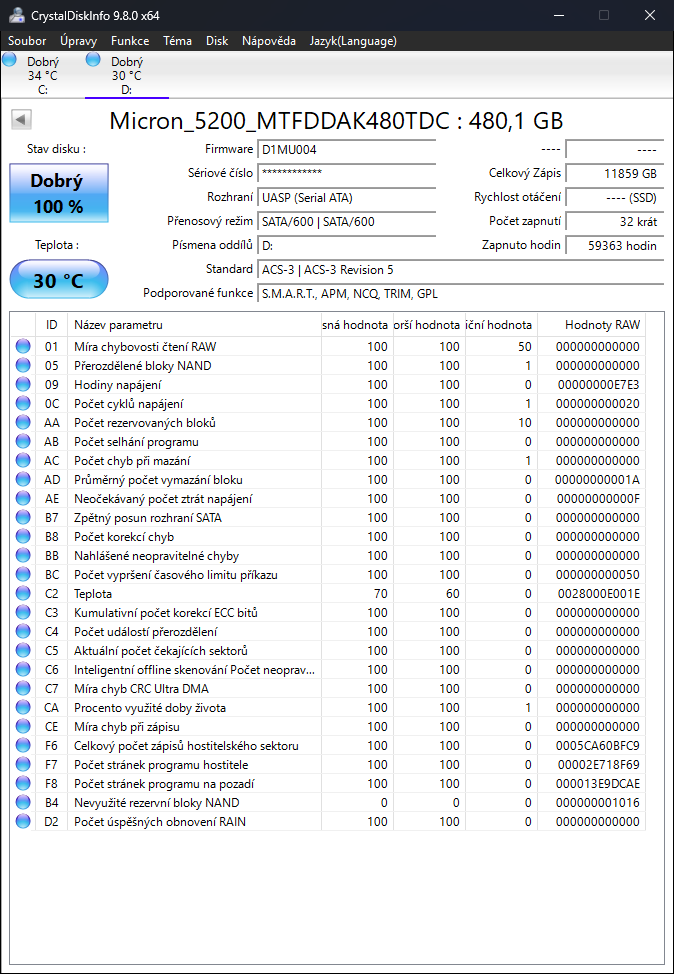Image resolution: width=674 pixels, height=974 pixels.
Task: Open the Soubor menu
Action: pos(27,41)
